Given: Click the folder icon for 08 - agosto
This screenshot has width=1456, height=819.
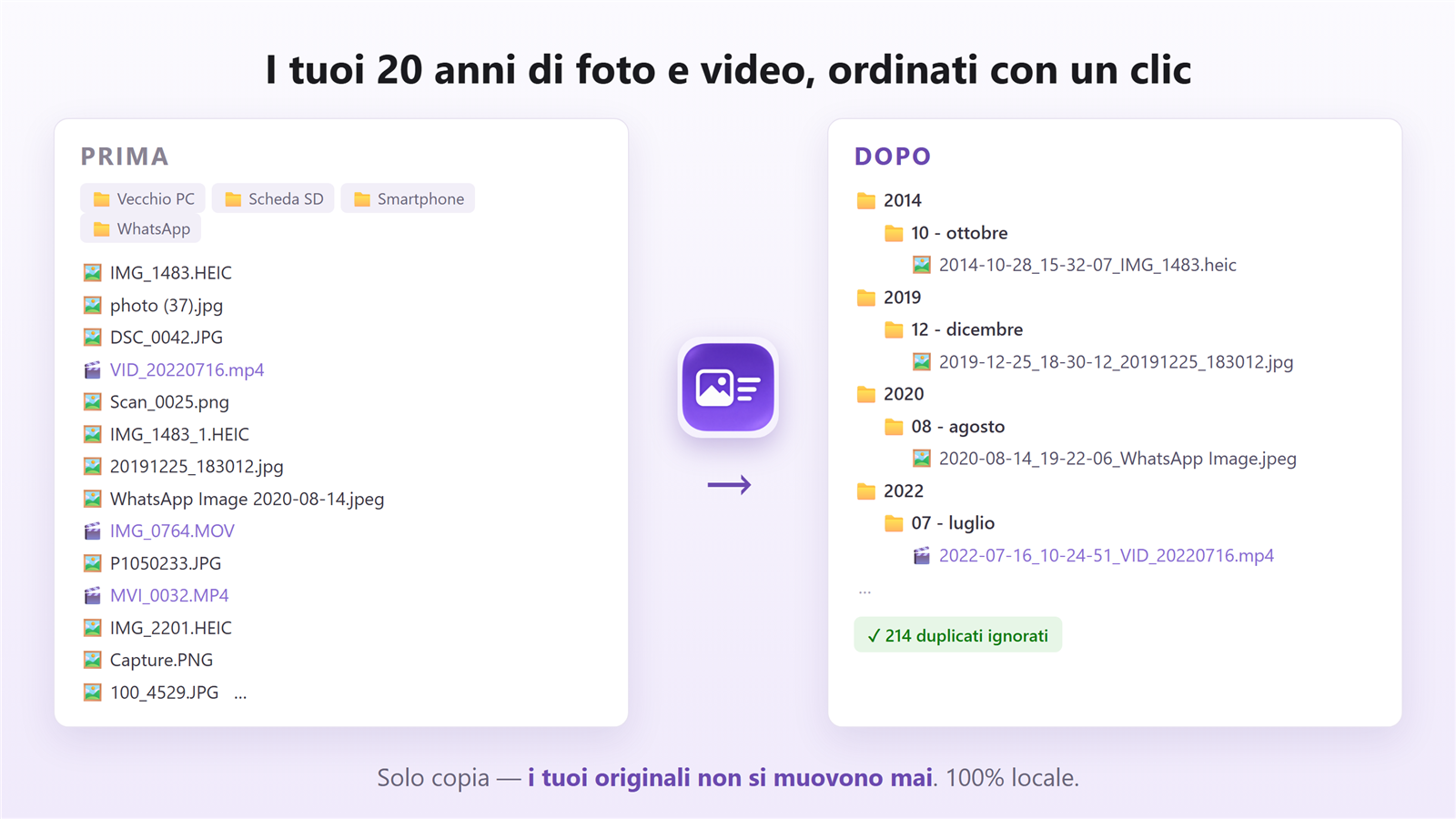Looking at the screenshot, I should [x=895, y=427].
